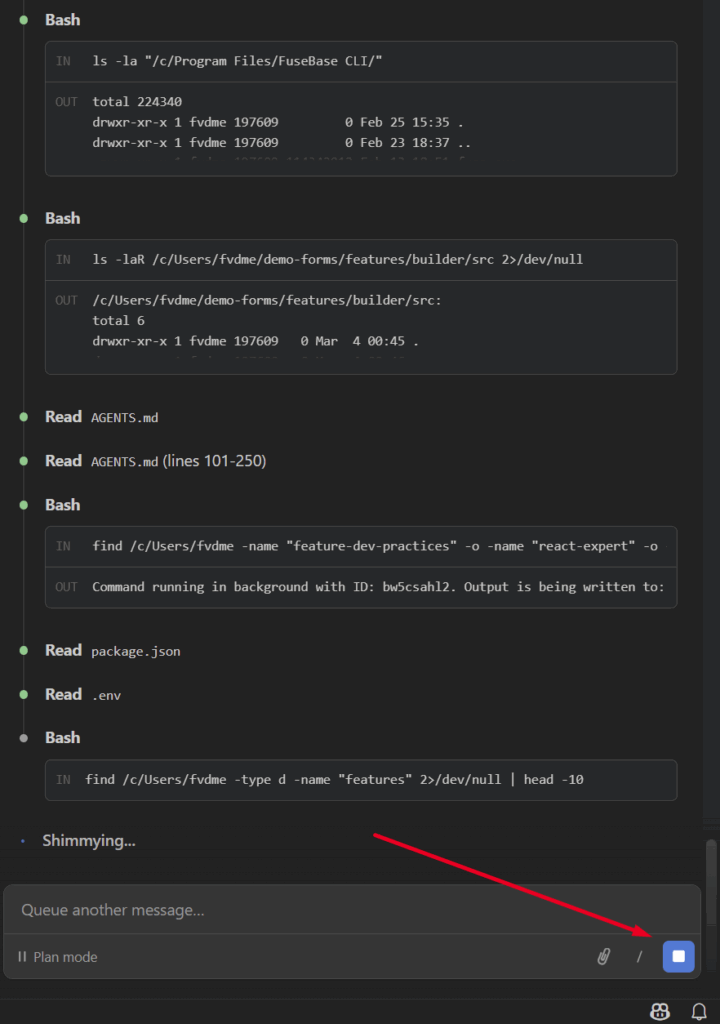The width and height of the screenshot is (720, 1024).
Task: Open the Read package.json entry
Action: point(112,651)
